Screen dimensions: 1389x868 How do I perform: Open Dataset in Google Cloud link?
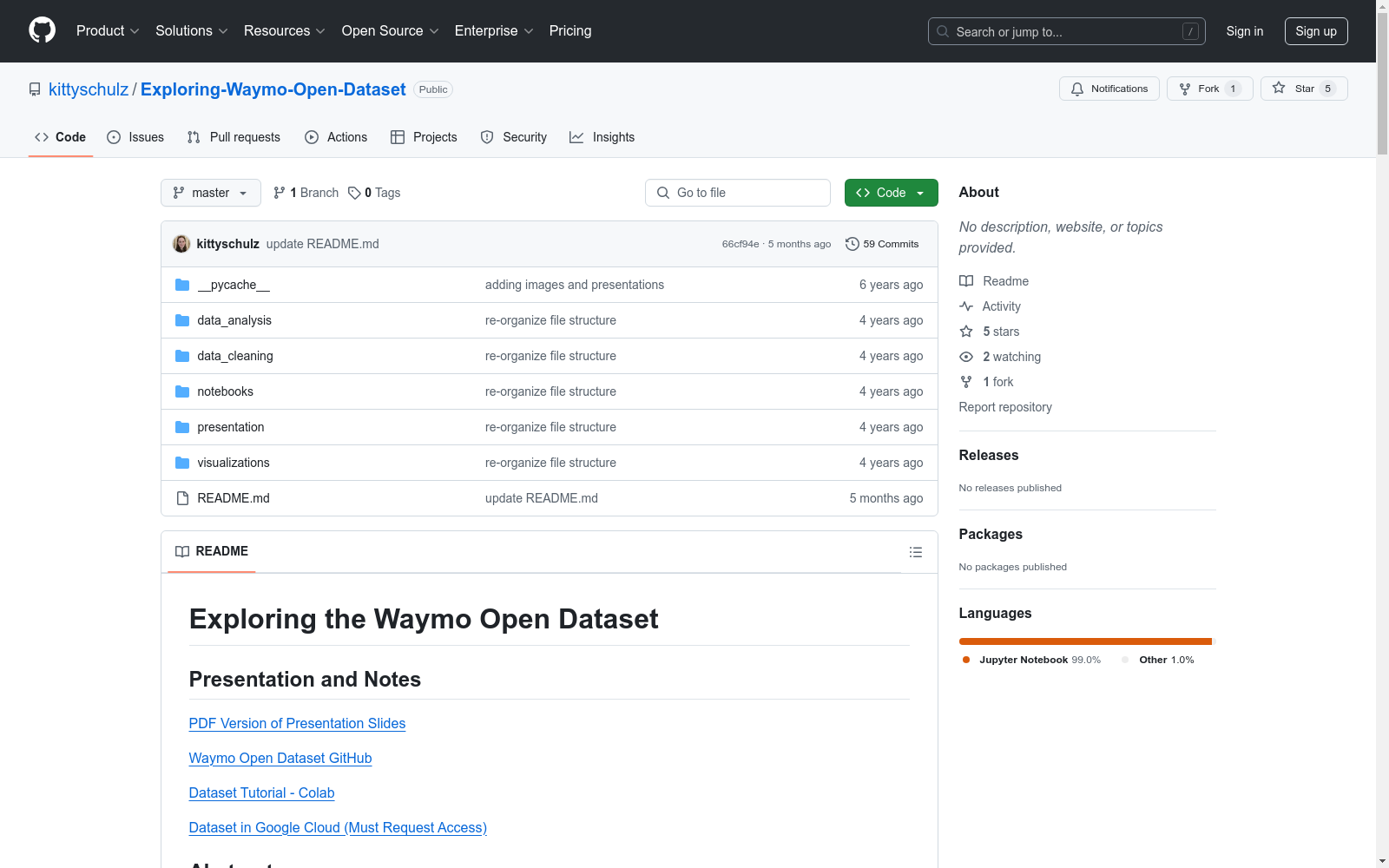click(338, 828)
